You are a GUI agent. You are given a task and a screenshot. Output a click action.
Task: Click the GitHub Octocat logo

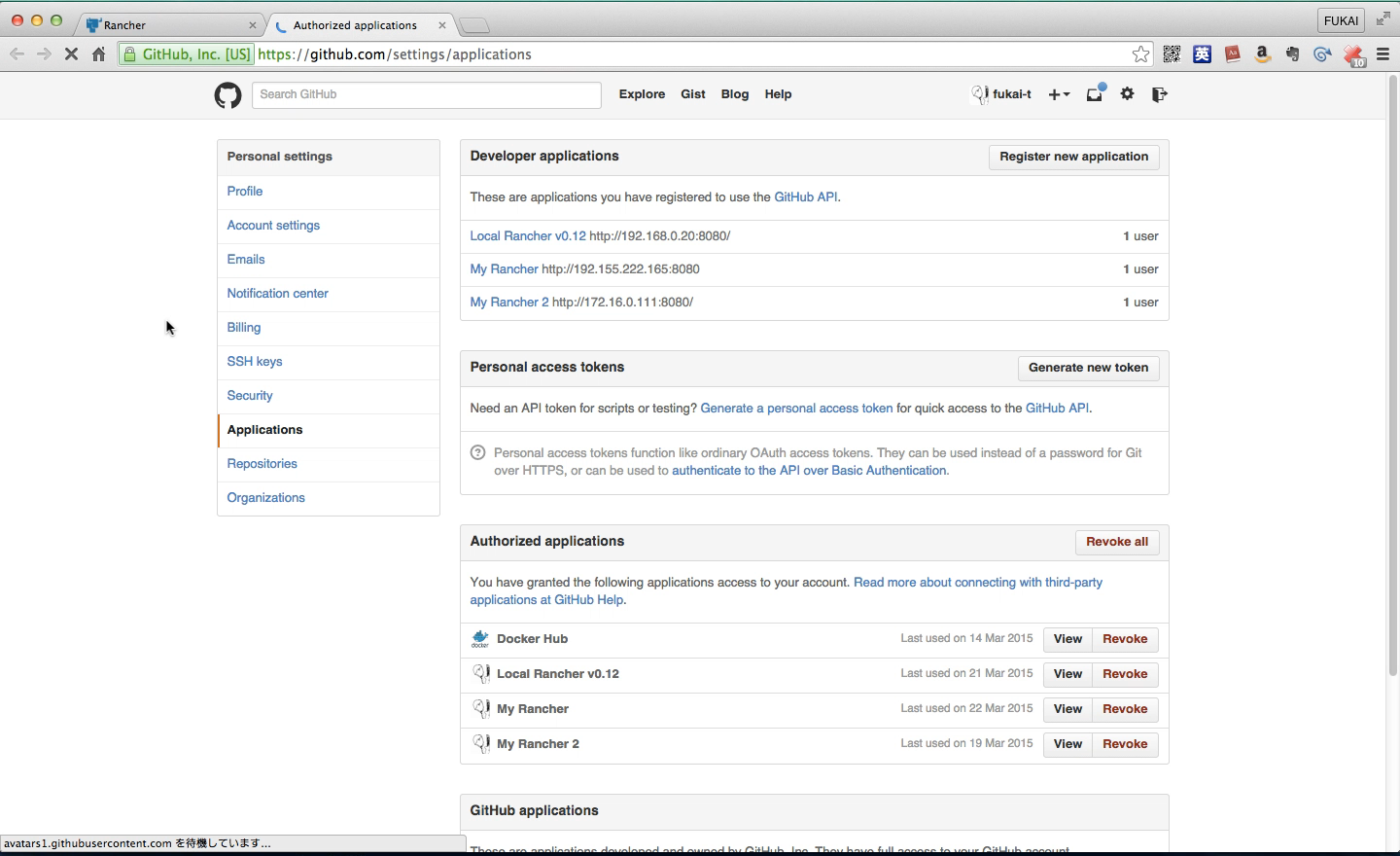(x=227, y=95)
